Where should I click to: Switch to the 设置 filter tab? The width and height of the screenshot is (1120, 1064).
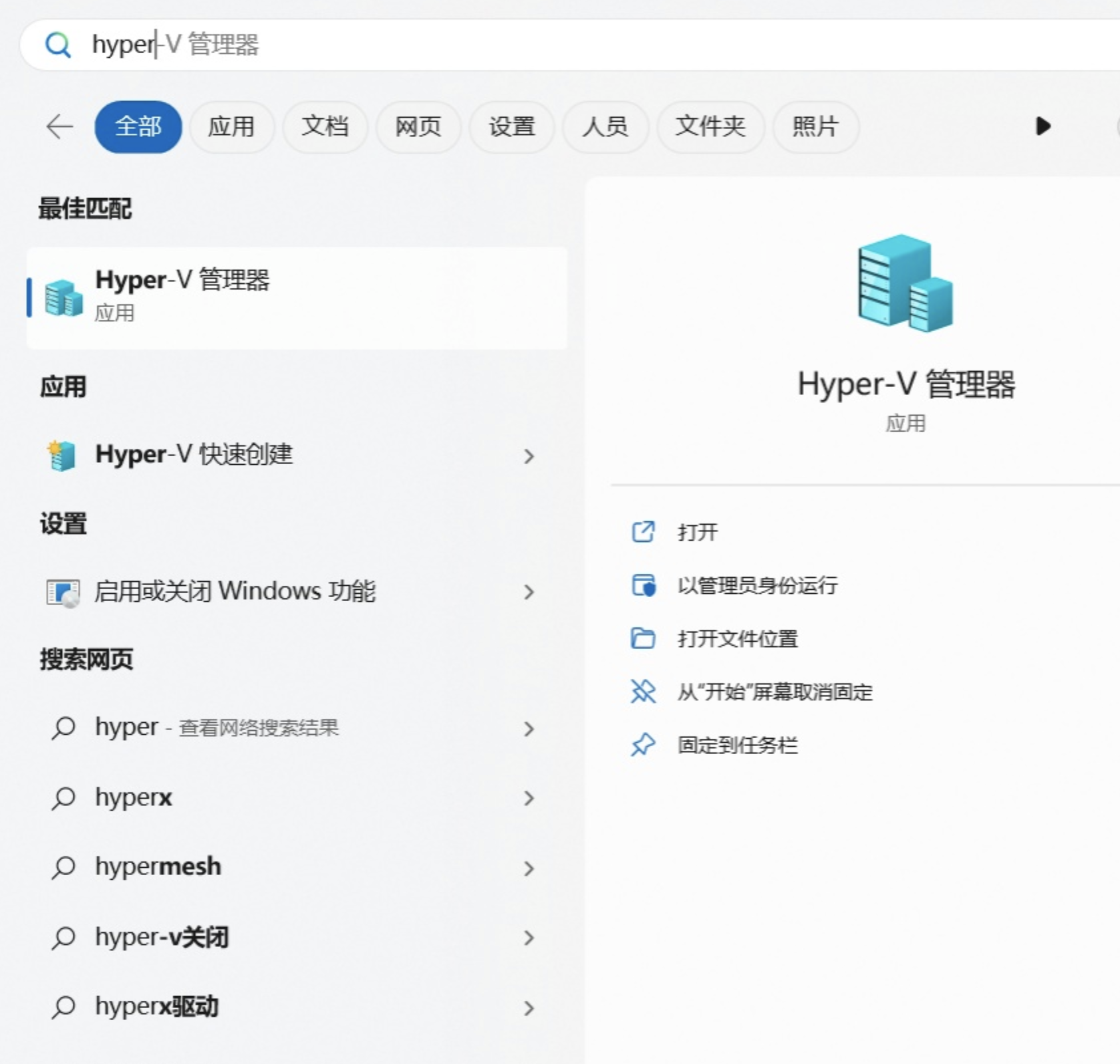click(512, 126)
